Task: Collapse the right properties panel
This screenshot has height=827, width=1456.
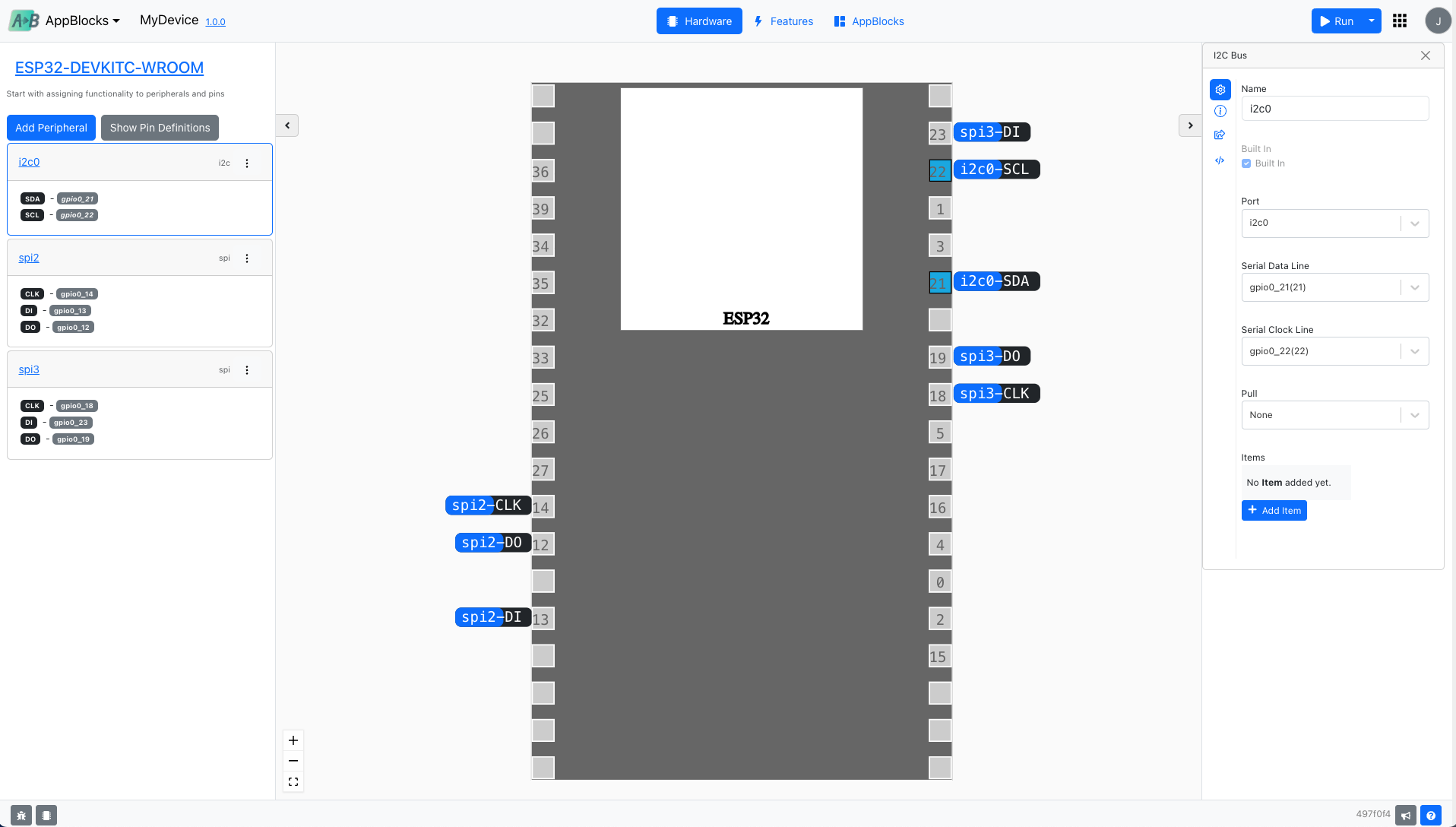Action: tap(1190, 125)
